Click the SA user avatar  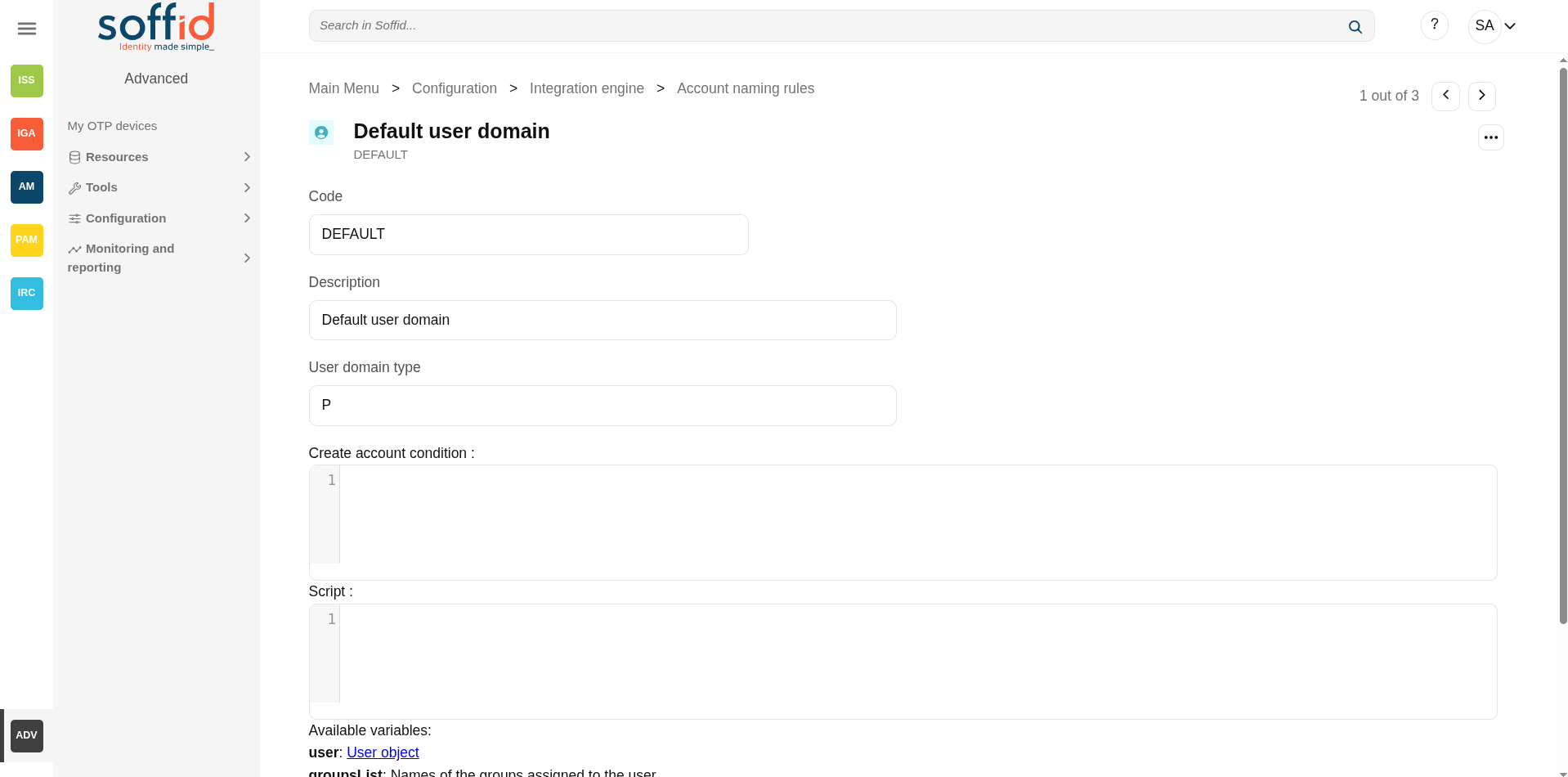(1485, 26)
